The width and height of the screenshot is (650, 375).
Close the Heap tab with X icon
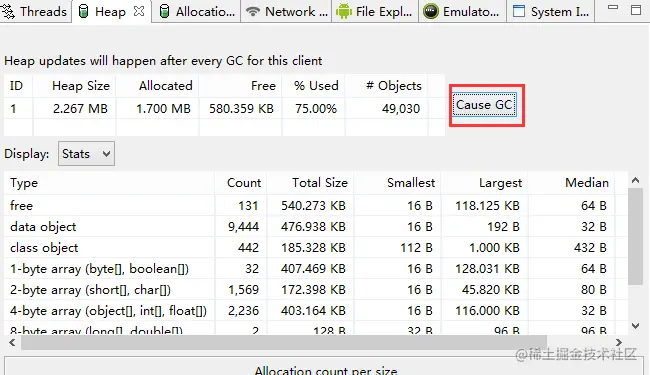[139, 11]
